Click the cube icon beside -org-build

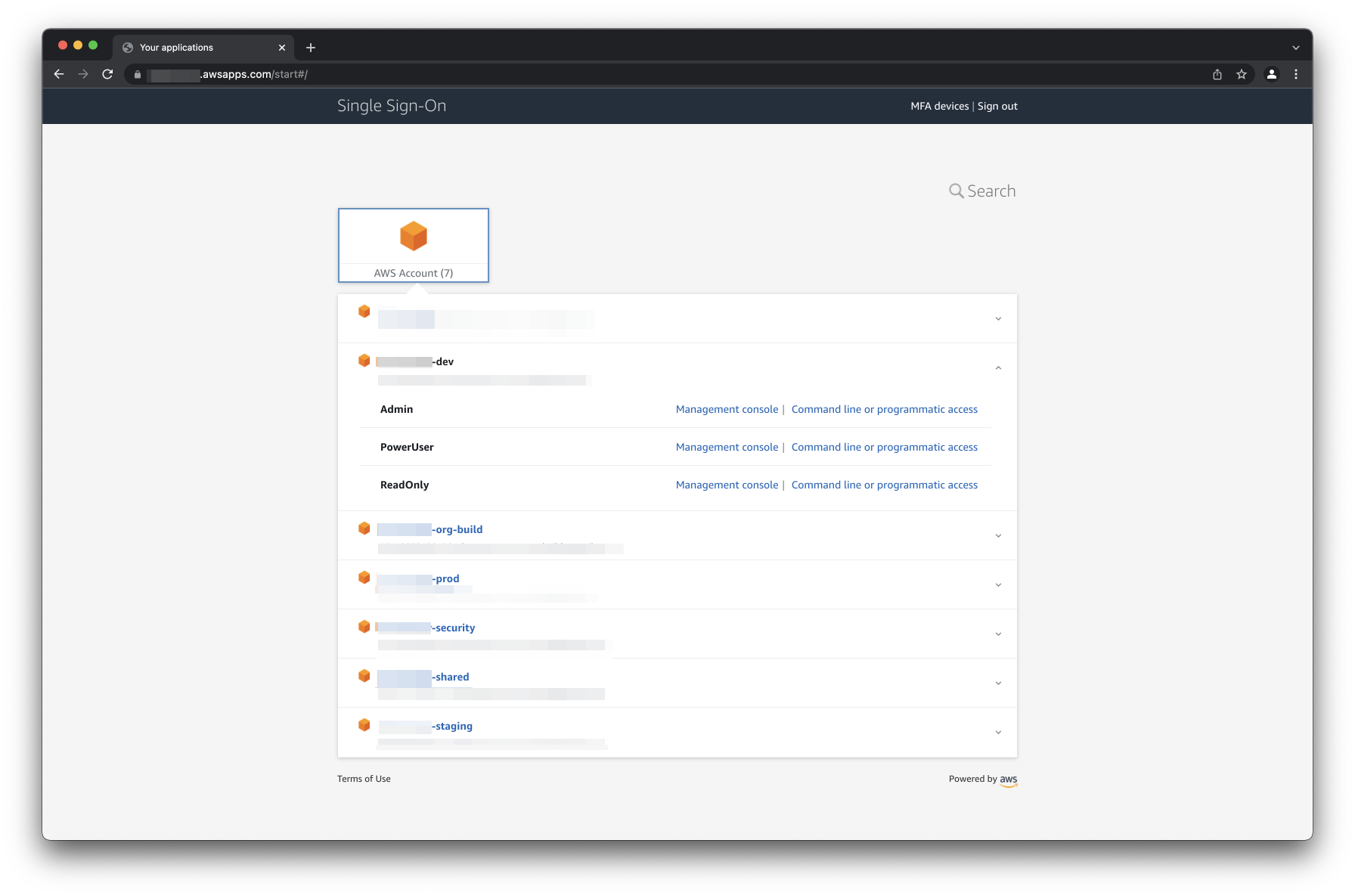[x=364, y=529]
